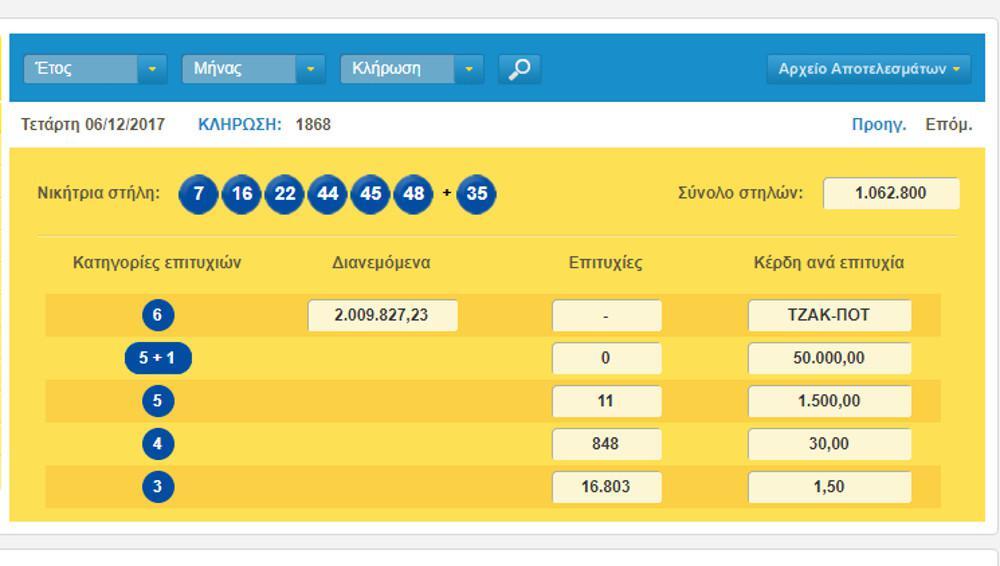Click the Διανεμόμενα amount field 2.009.827,23
The width and height of the screenshot is (1000, 566).
tap(382, 315)
